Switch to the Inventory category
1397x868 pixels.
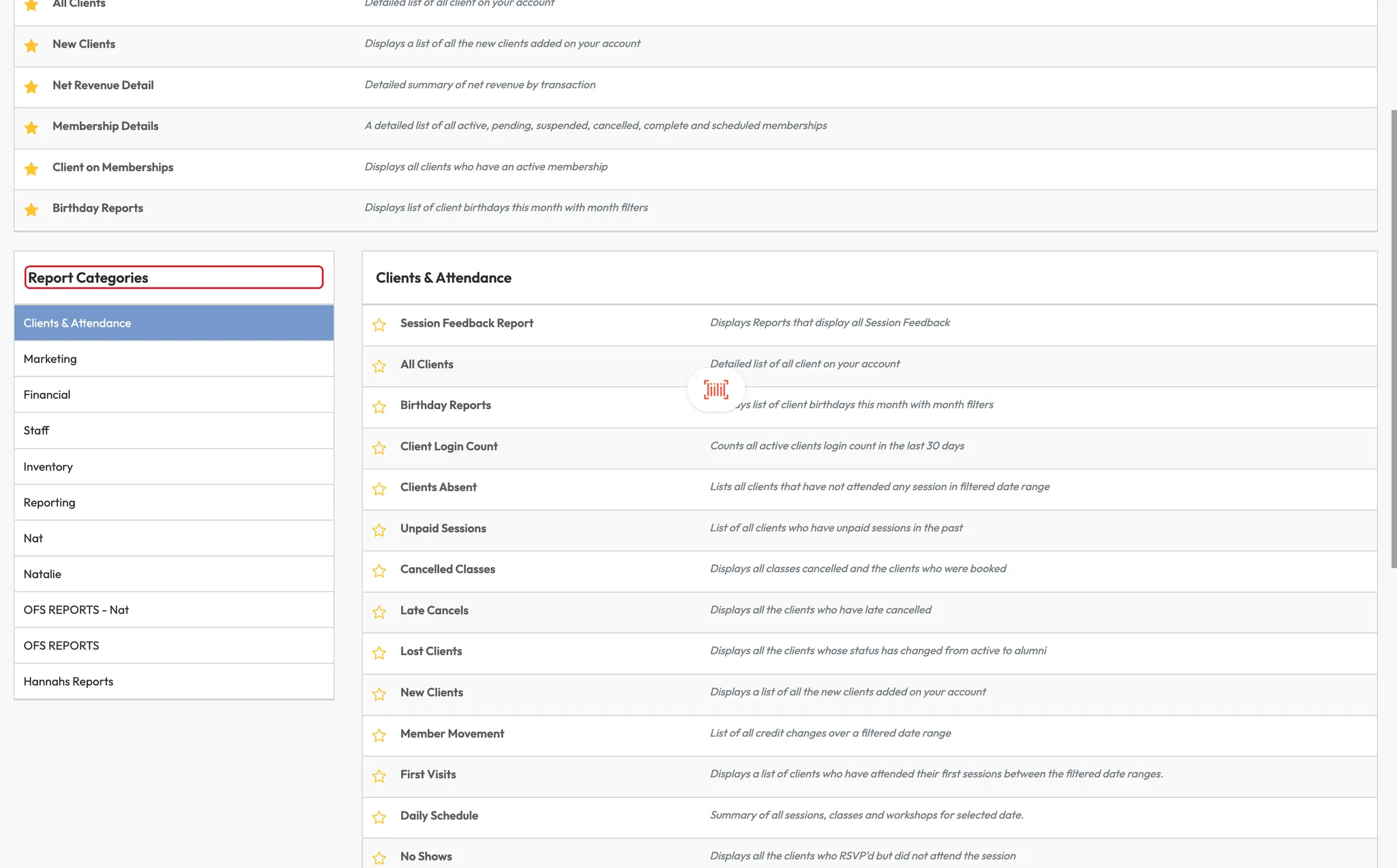click(48, 466)
